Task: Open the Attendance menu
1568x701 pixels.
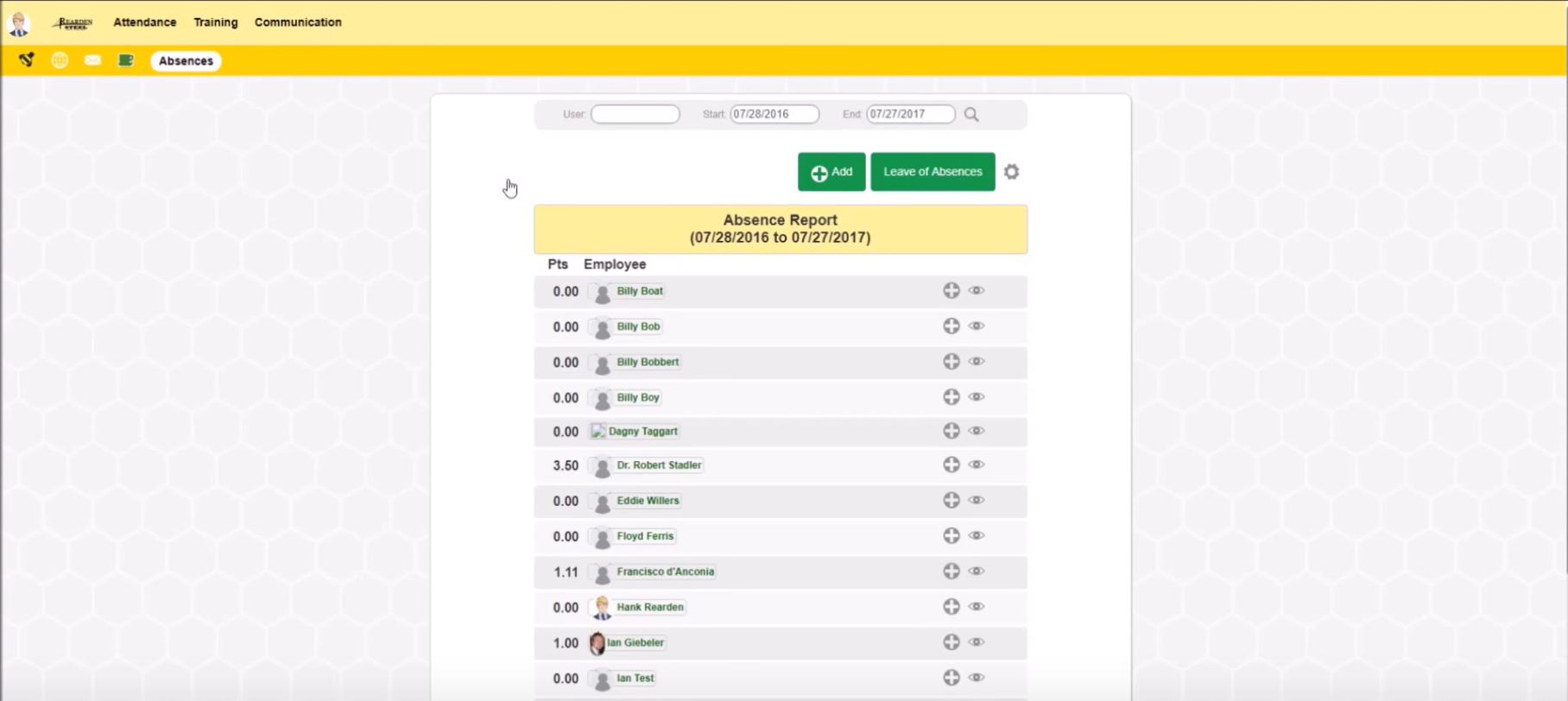Action: pos(145,22)
